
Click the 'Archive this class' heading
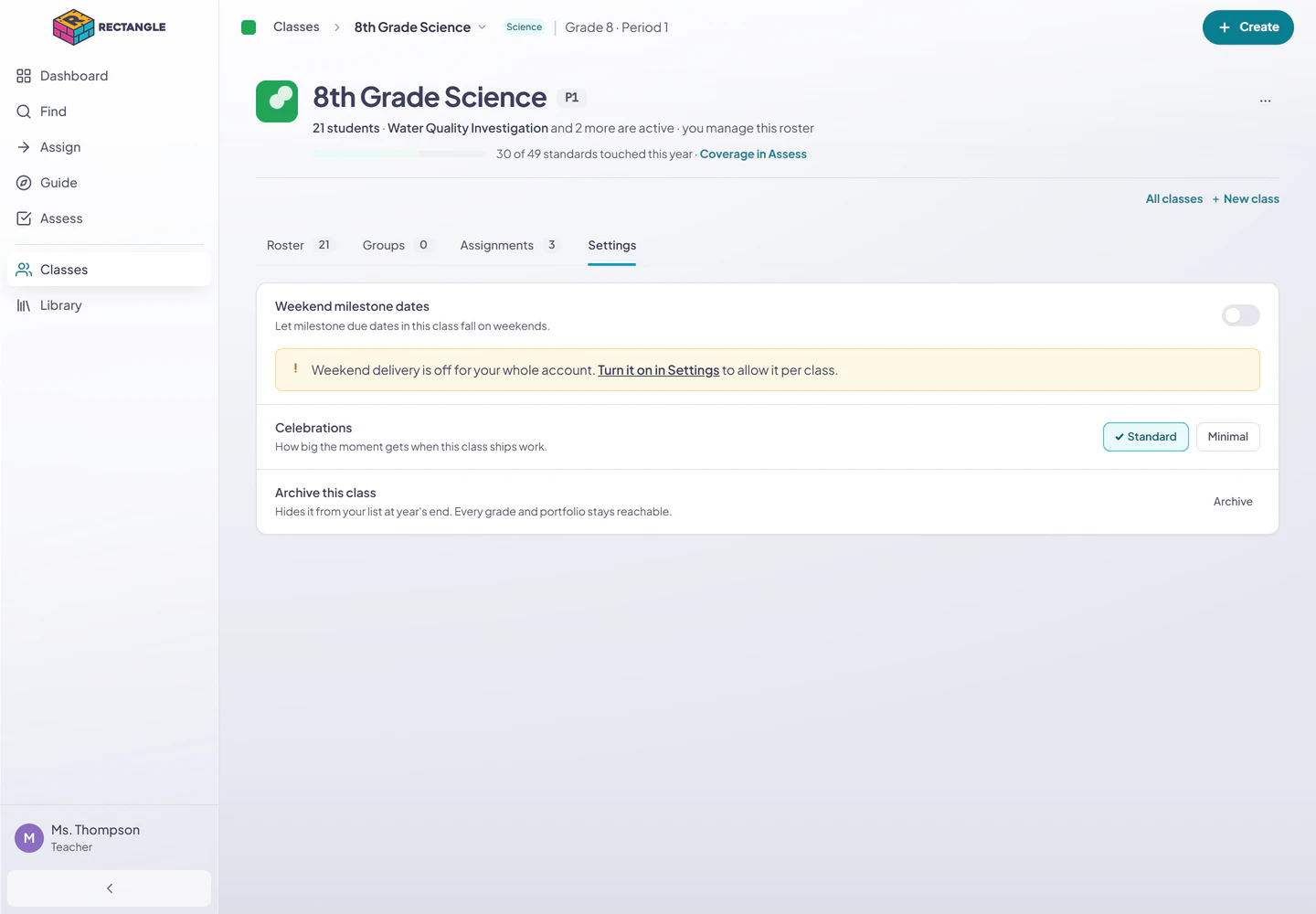pos(325,493)
